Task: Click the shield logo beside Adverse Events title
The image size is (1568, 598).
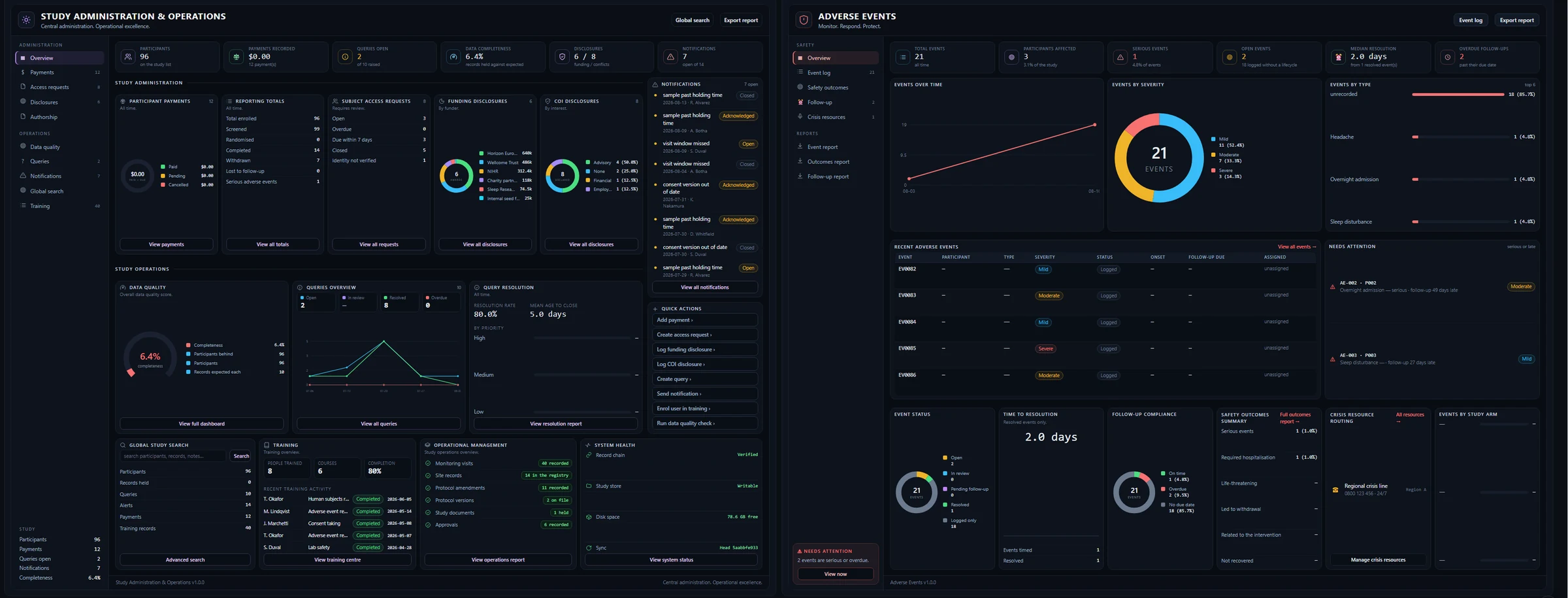Action: 804,20
